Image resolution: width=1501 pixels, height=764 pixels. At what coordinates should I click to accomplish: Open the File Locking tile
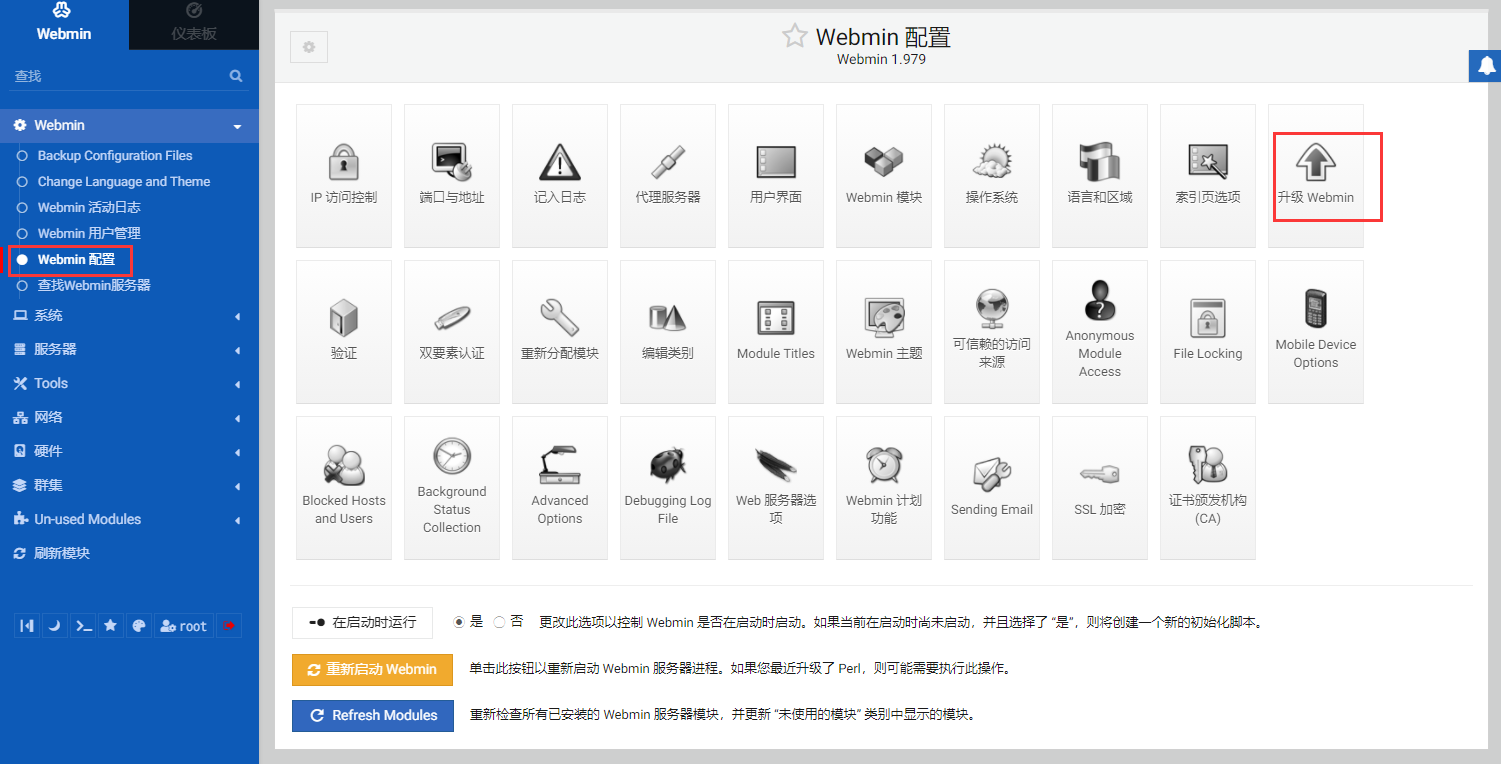pyautogui.click(x=1208, y=332)
